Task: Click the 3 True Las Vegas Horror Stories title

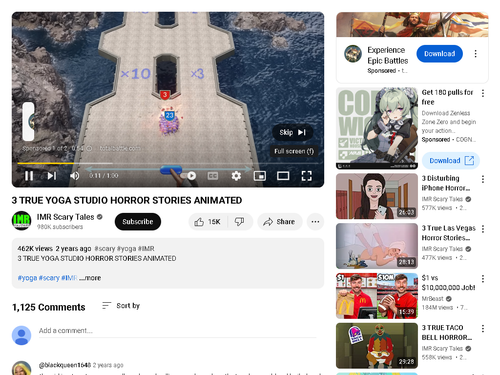Action: pyautogui.click(x=448, y=233)
